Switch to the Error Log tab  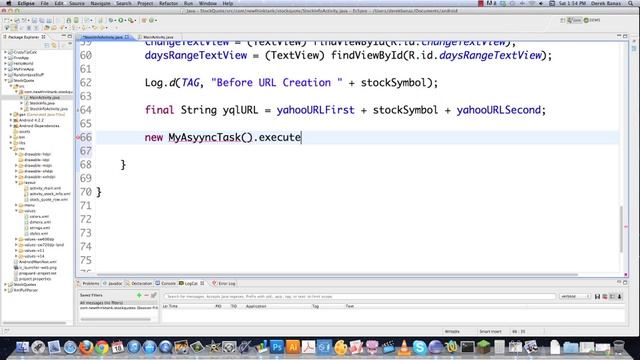tap(224, 283)
